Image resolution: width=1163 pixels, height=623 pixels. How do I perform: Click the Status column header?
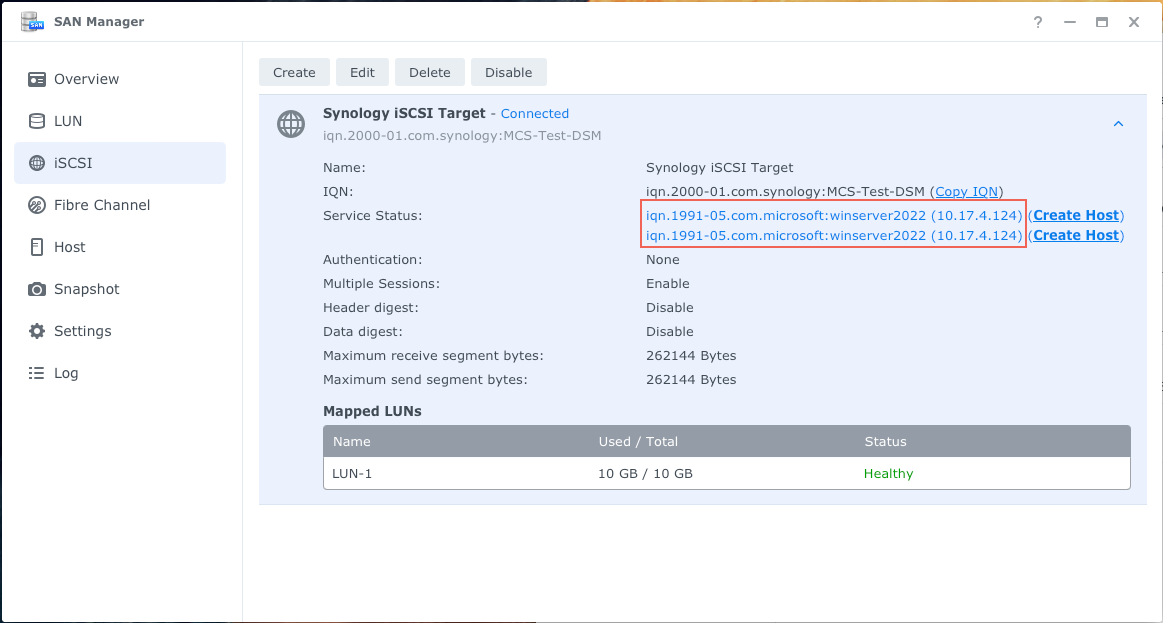[x=886, y=441]
